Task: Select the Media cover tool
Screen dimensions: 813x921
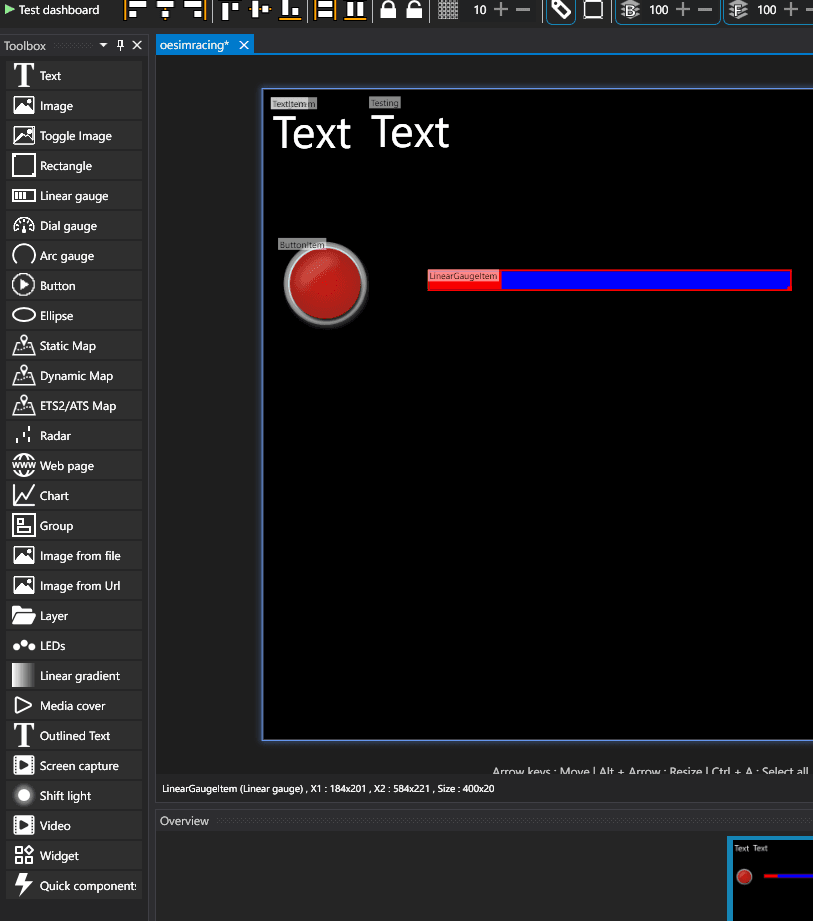Action: pyautogui.click(x=74, y=705)
